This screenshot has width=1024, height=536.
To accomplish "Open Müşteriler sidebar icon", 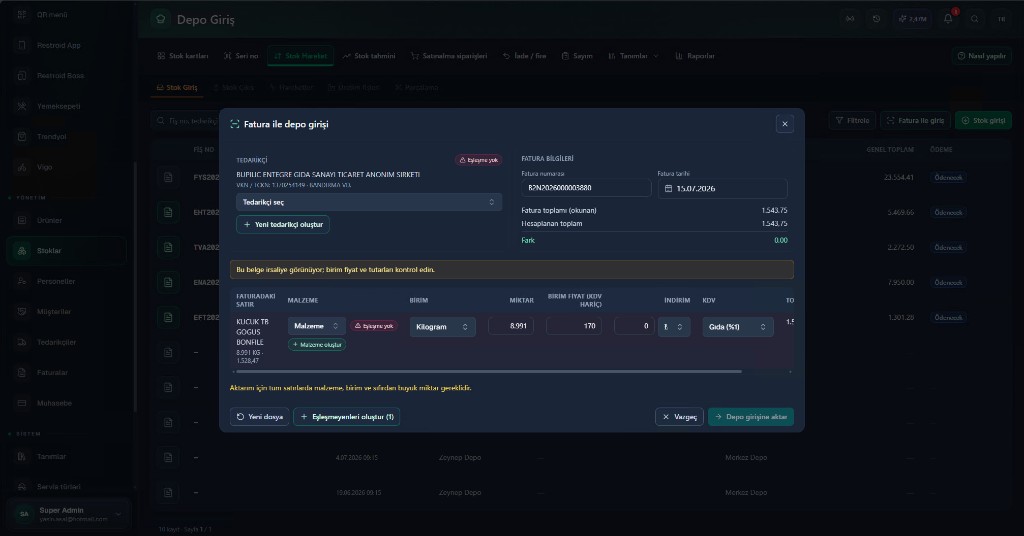I will pyautogui.click(x=22, y=311).
